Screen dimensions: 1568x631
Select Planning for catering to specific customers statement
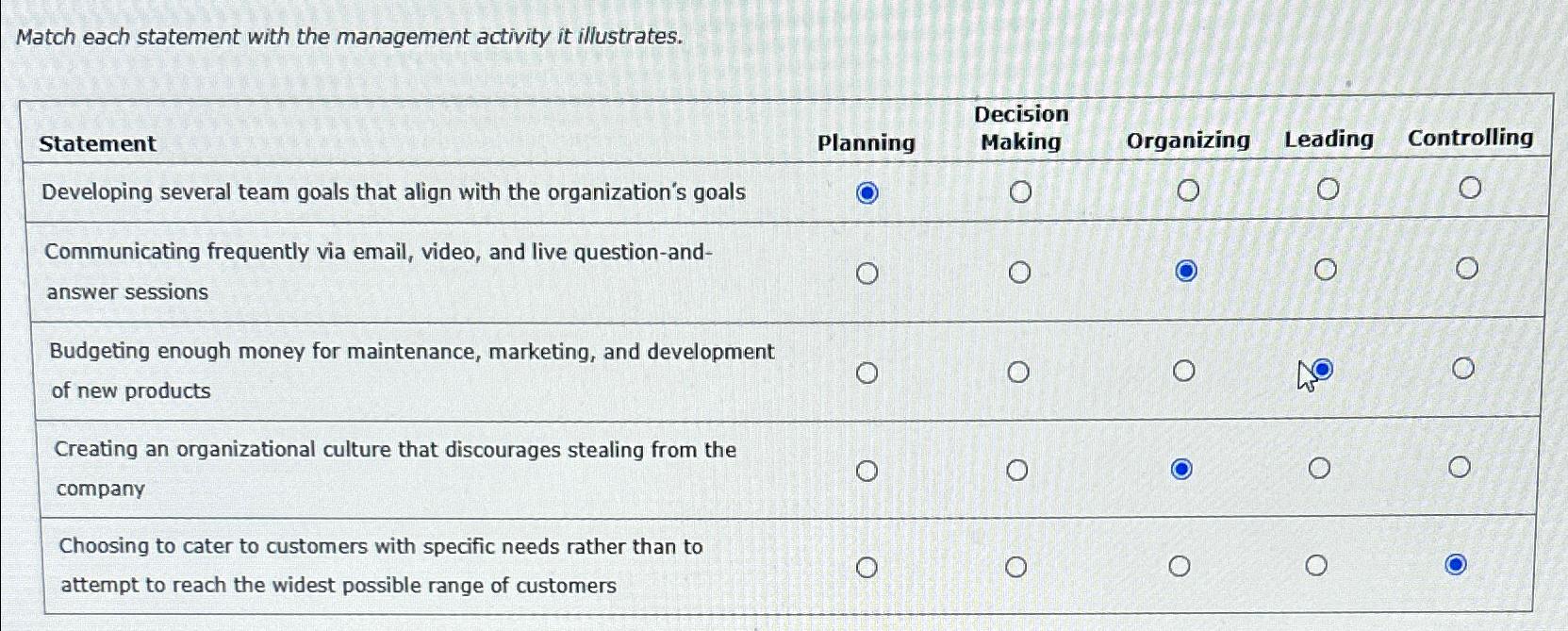866,567
